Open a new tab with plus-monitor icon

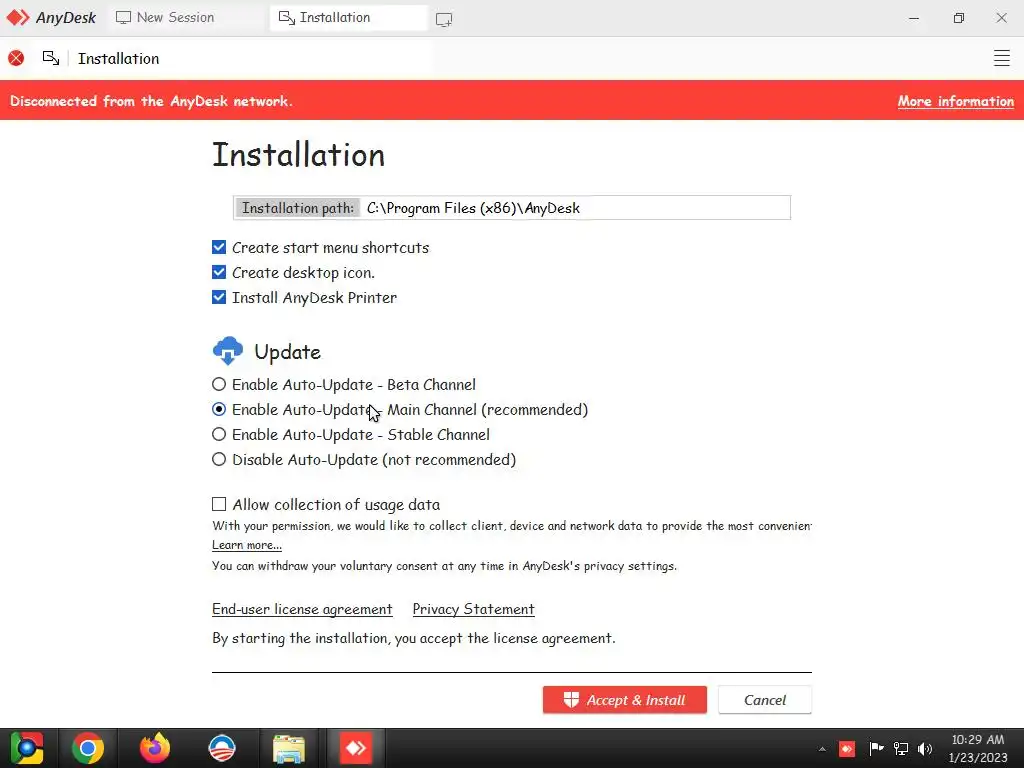(x=444, y=20)
